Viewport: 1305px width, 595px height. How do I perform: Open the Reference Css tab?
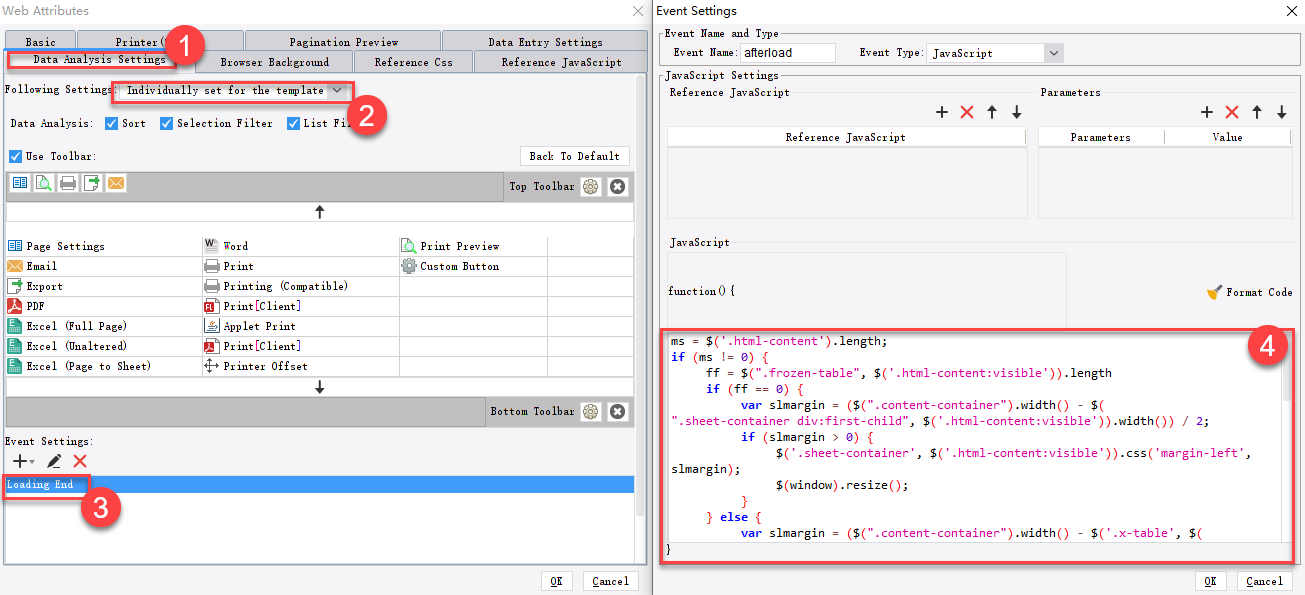point(414,62)
